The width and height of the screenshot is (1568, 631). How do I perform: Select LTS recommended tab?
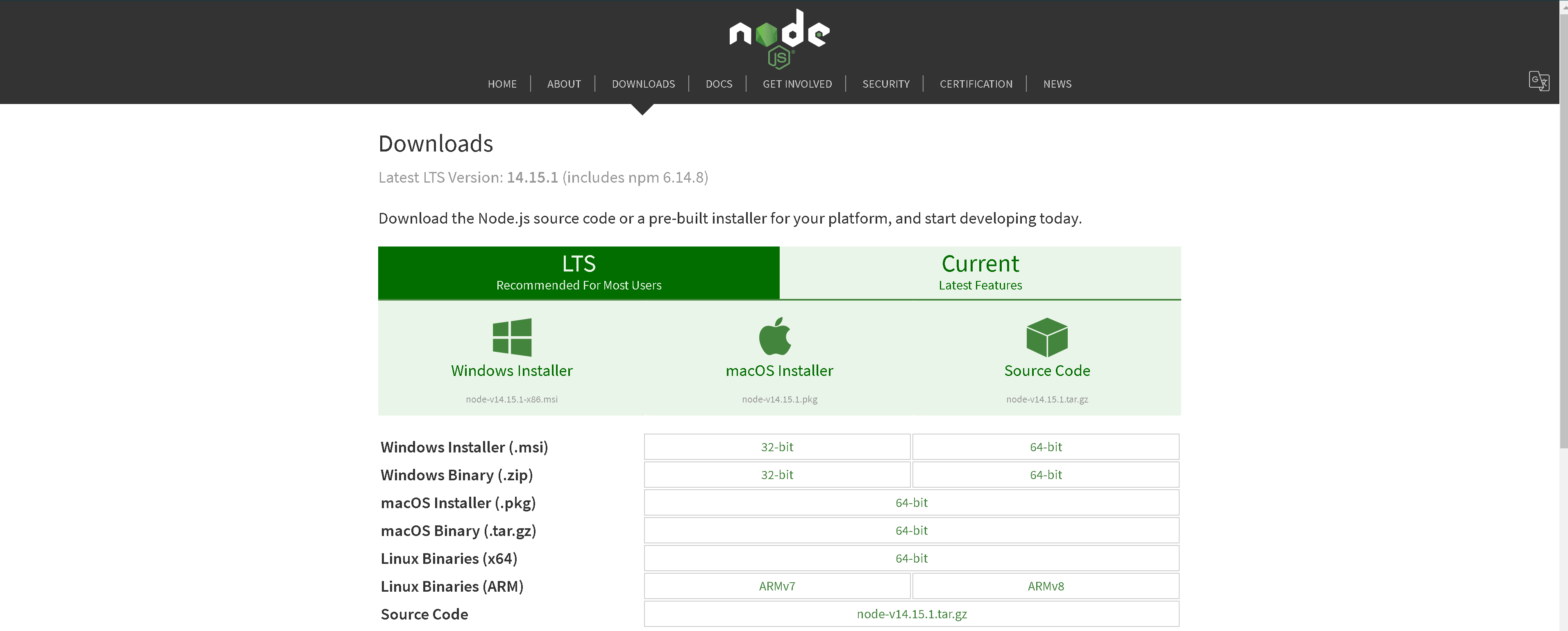click(x=578, y=272)
